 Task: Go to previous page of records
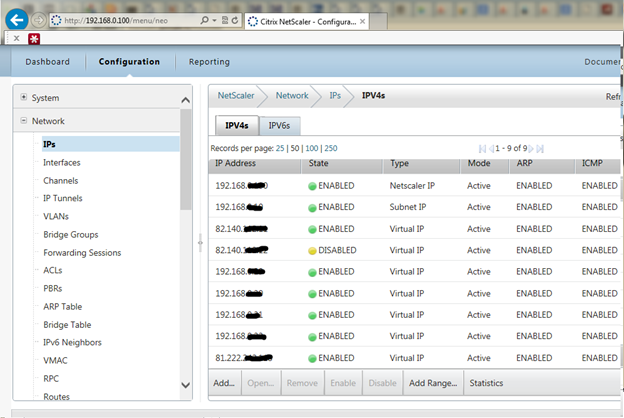pos(491,148)
